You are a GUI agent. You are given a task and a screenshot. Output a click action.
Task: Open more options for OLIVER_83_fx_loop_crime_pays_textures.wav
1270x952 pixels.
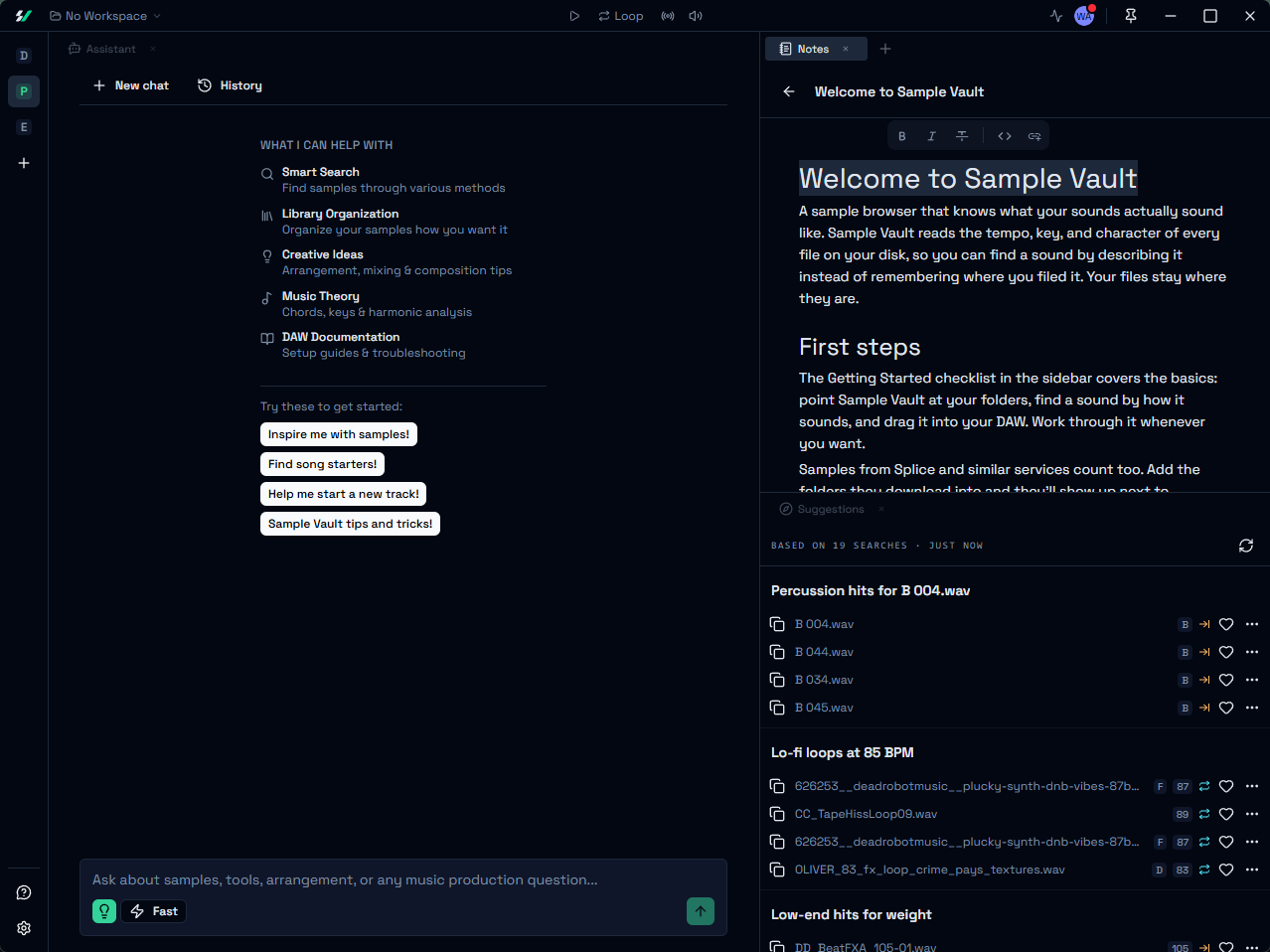(1252, 870)
